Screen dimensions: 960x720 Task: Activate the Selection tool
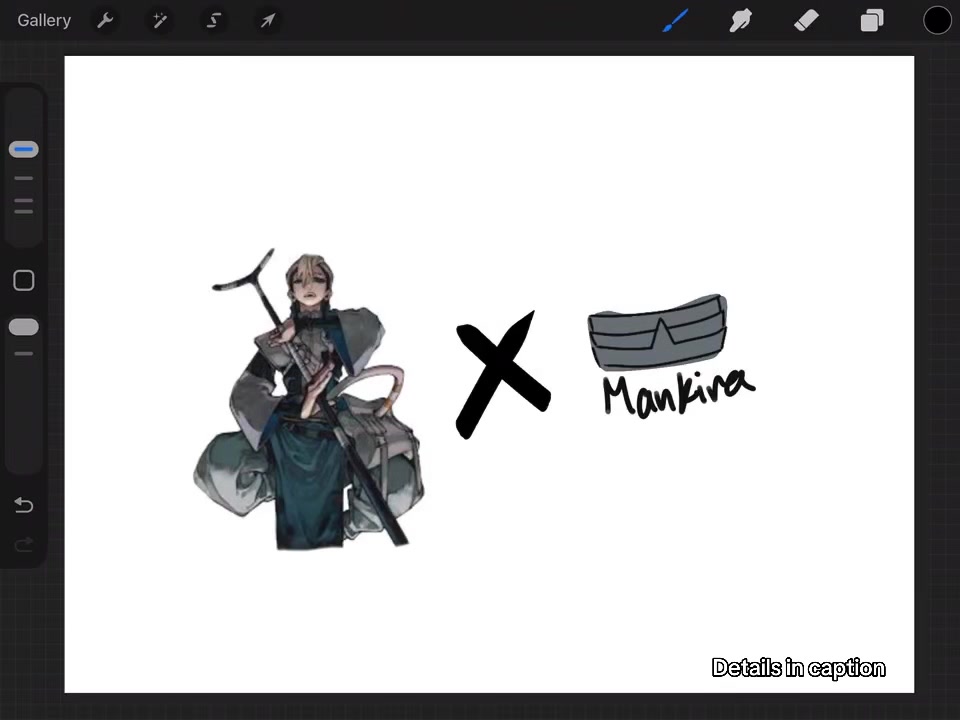pyautogui.click(x=214, y=20)
